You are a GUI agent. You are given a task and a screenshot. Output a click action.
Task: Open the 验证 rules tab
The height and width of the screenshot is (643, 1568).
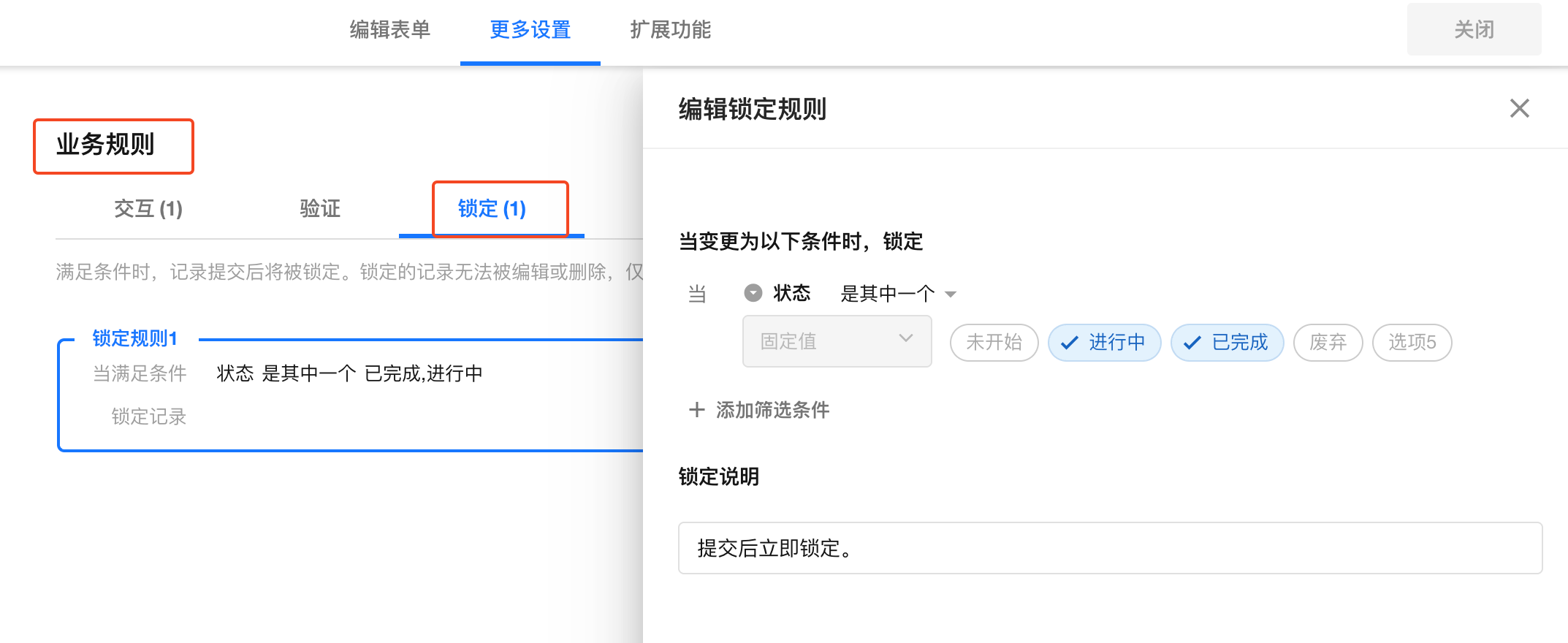click(x=320, y=209)
